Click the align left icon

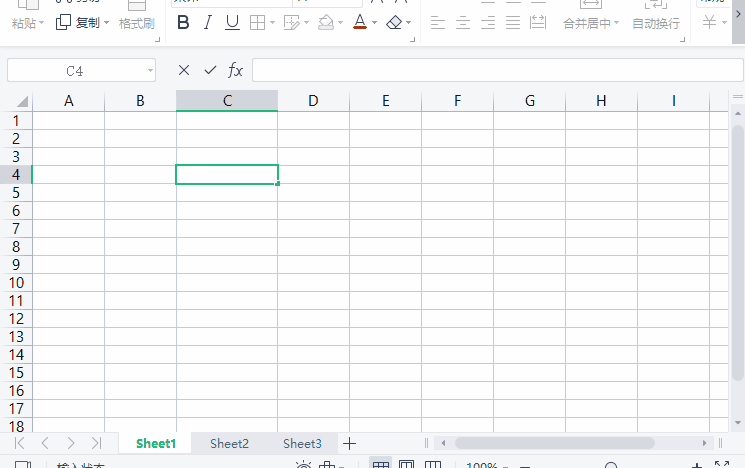438,22
